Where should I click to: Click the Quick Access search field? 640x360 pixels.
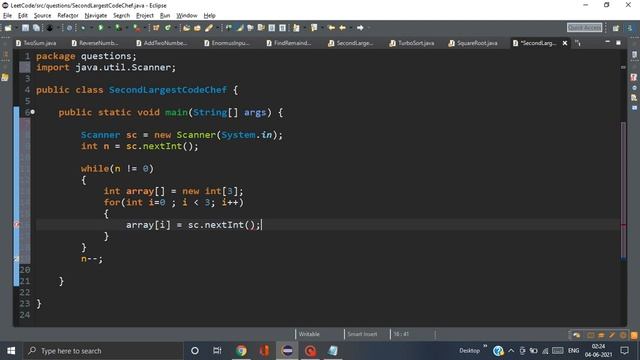coord(584,27)
